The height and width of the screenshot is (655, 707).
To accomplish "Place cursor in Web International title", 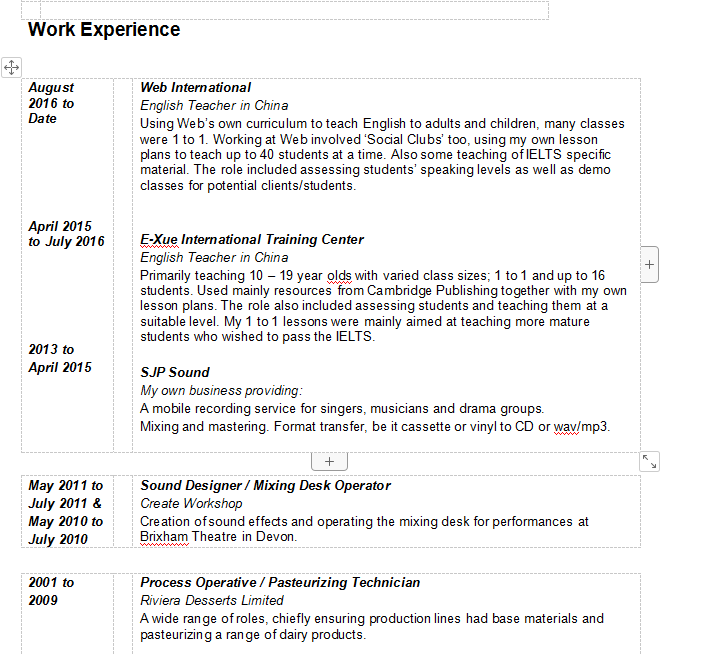I will pyautogui.click(x=195, y=88).
